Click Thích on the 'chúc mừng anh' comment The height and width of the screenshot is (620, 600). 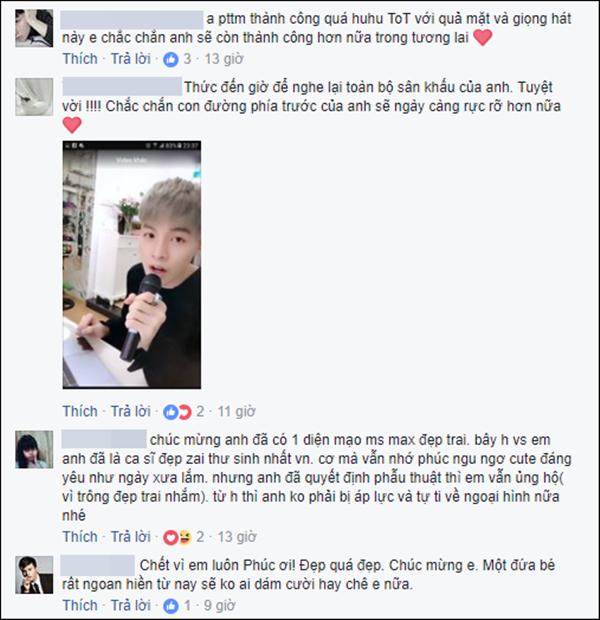[80, 537]
